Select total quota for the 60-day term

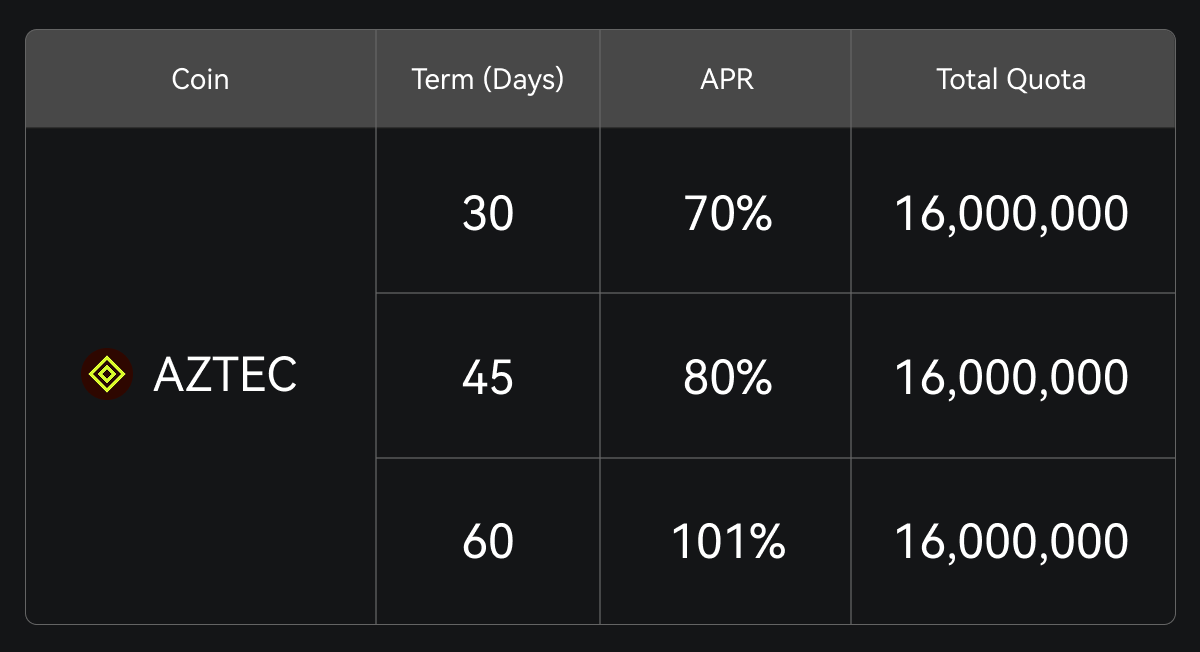[x=1011, y=541]
